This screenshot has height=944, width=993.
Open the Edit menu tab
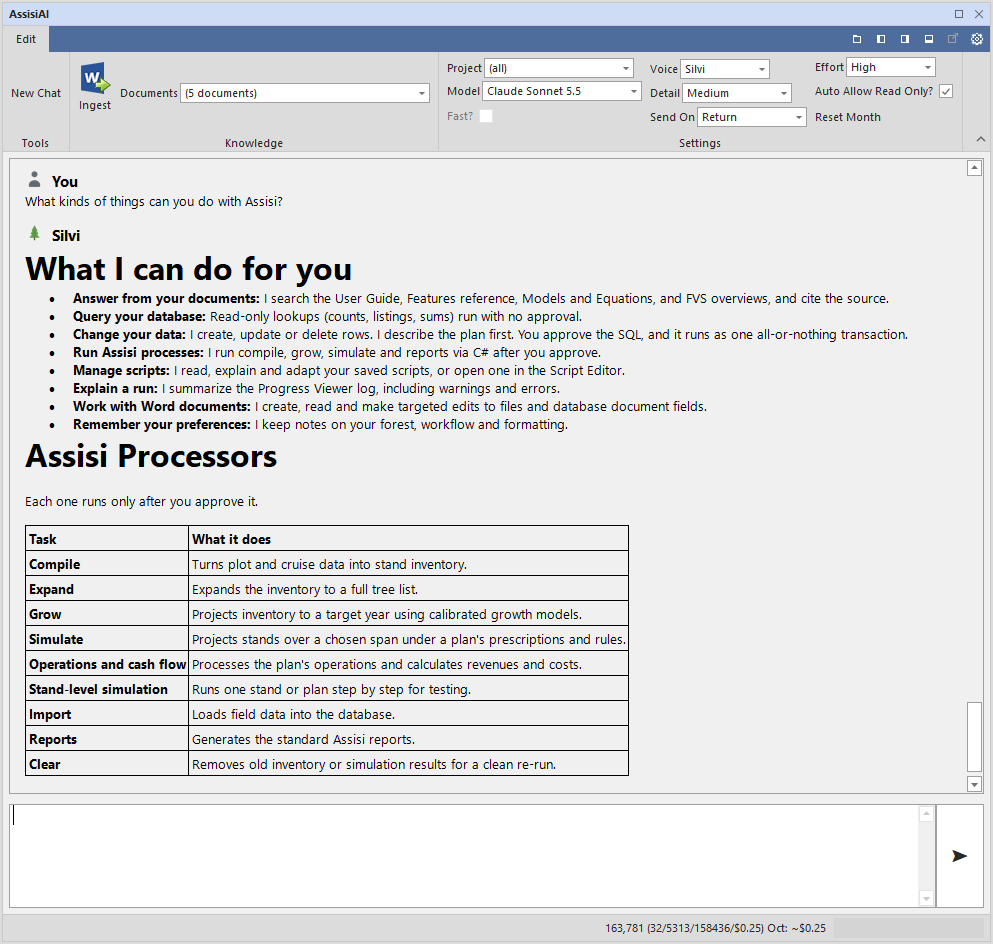(x=26, y=39)
